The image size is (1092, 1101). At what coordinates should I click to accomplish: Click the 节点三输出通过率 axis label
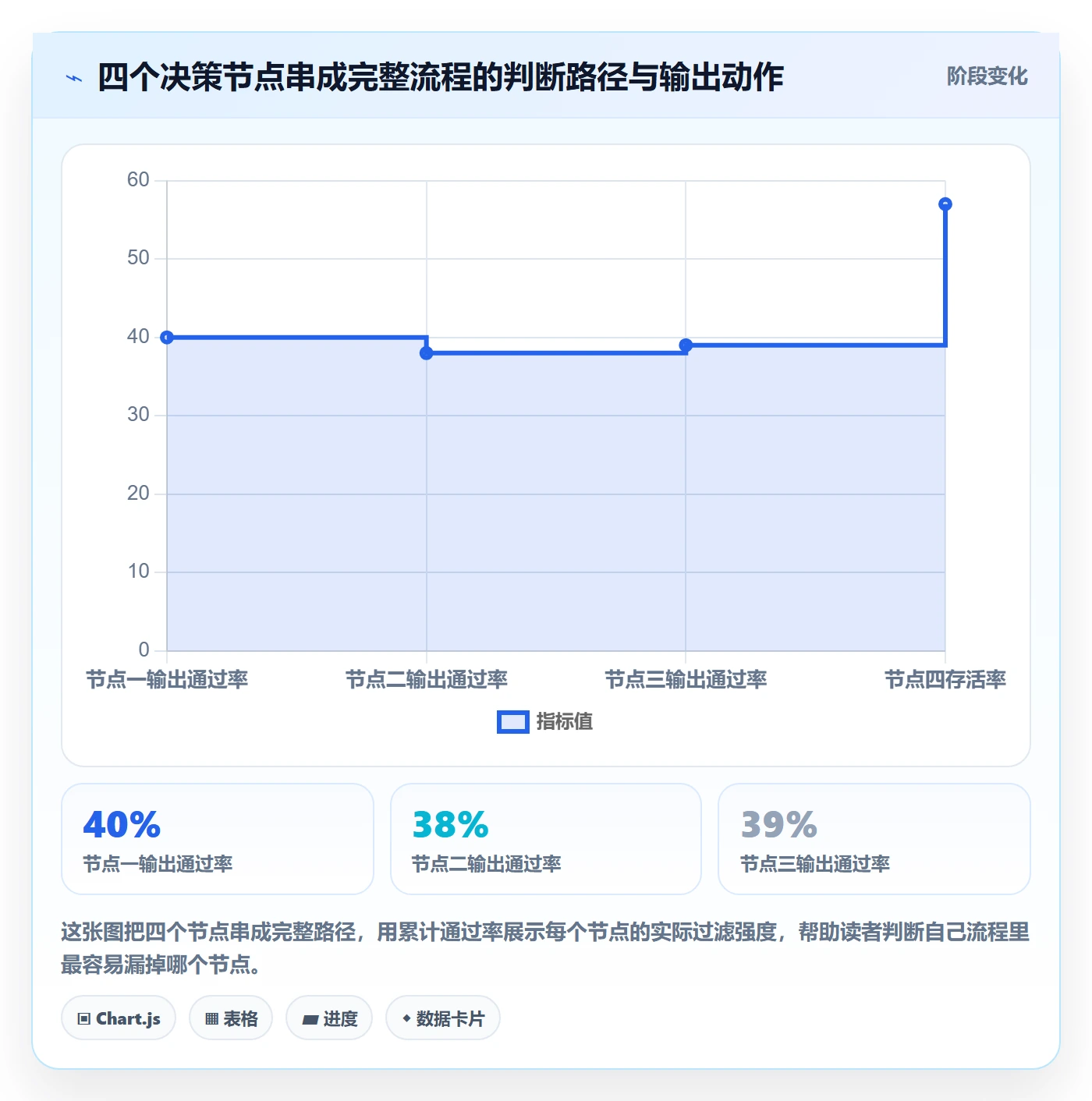(686, 680)
